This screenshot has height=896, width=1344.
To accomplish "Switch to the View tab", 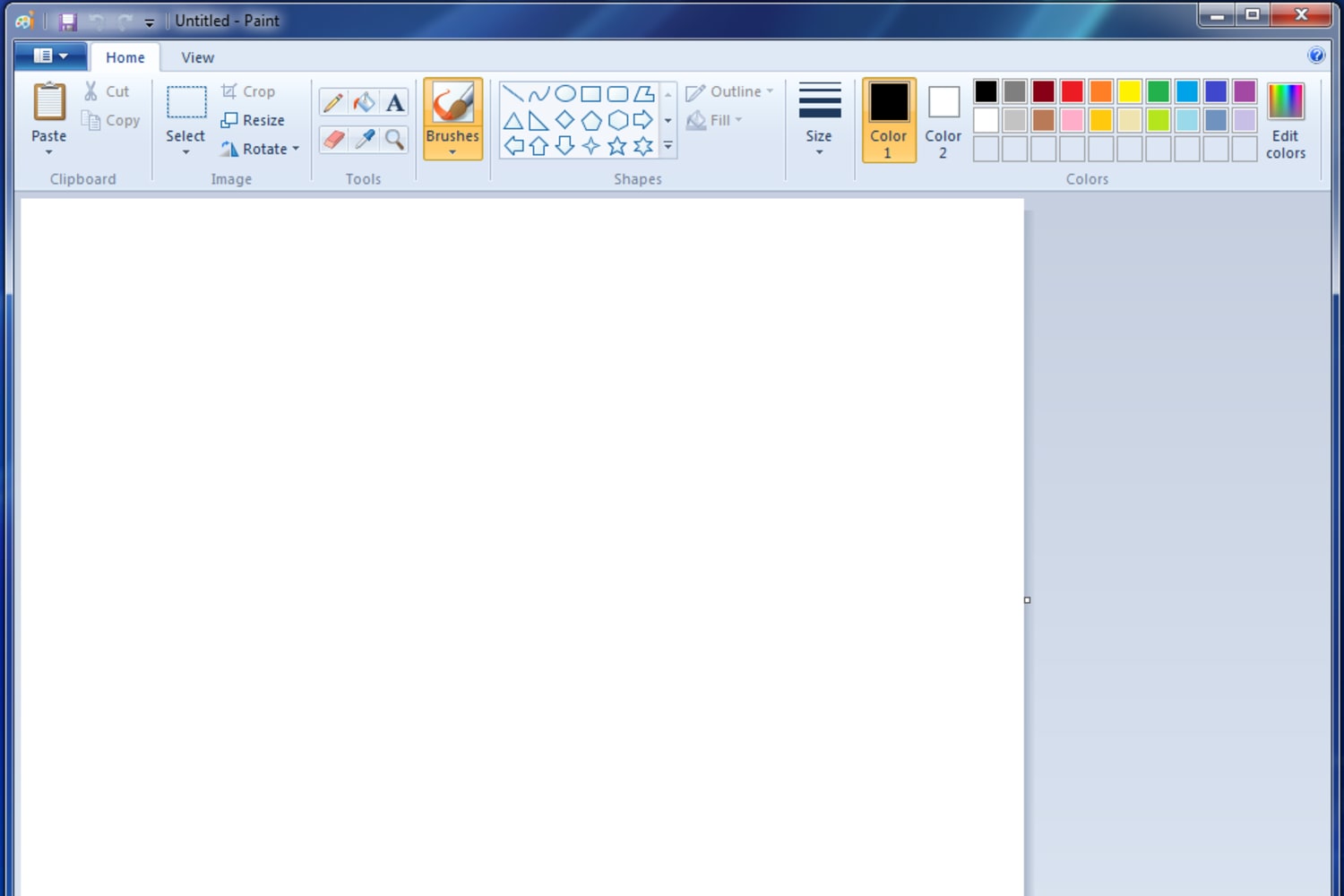I will (x=197, y=57).
